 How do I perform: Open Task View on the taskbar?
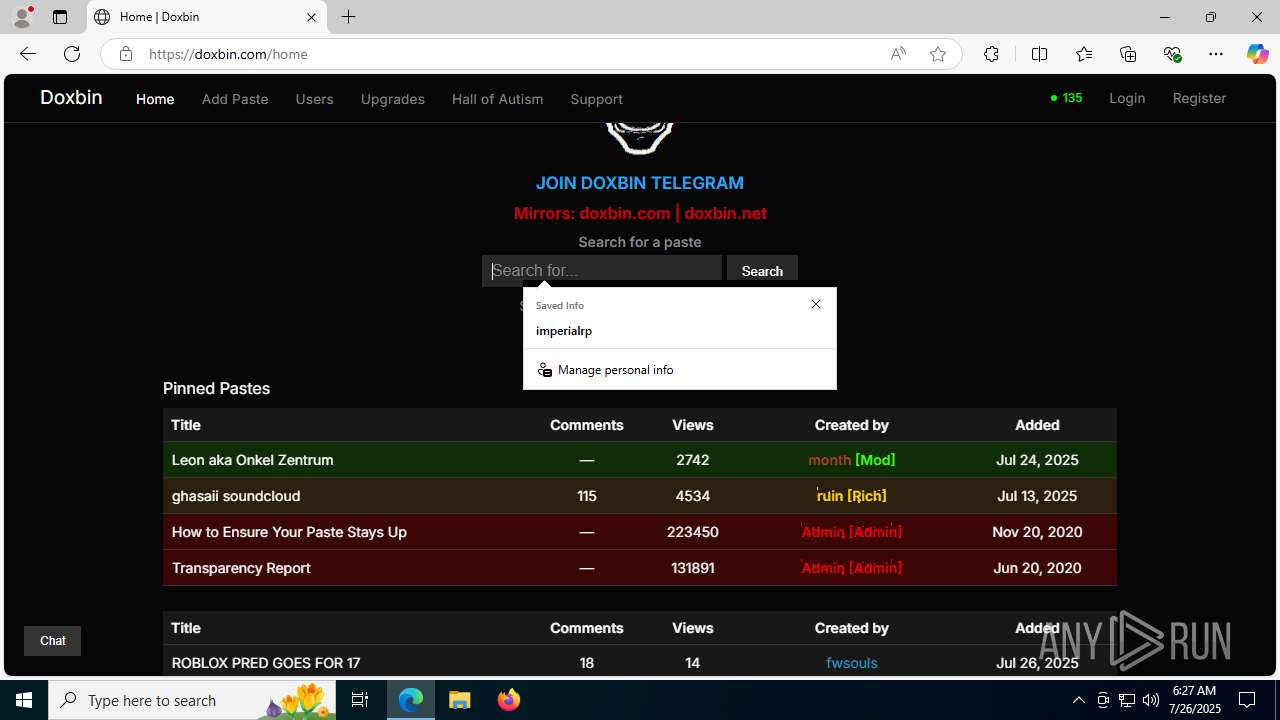click(x=360, y=700)
